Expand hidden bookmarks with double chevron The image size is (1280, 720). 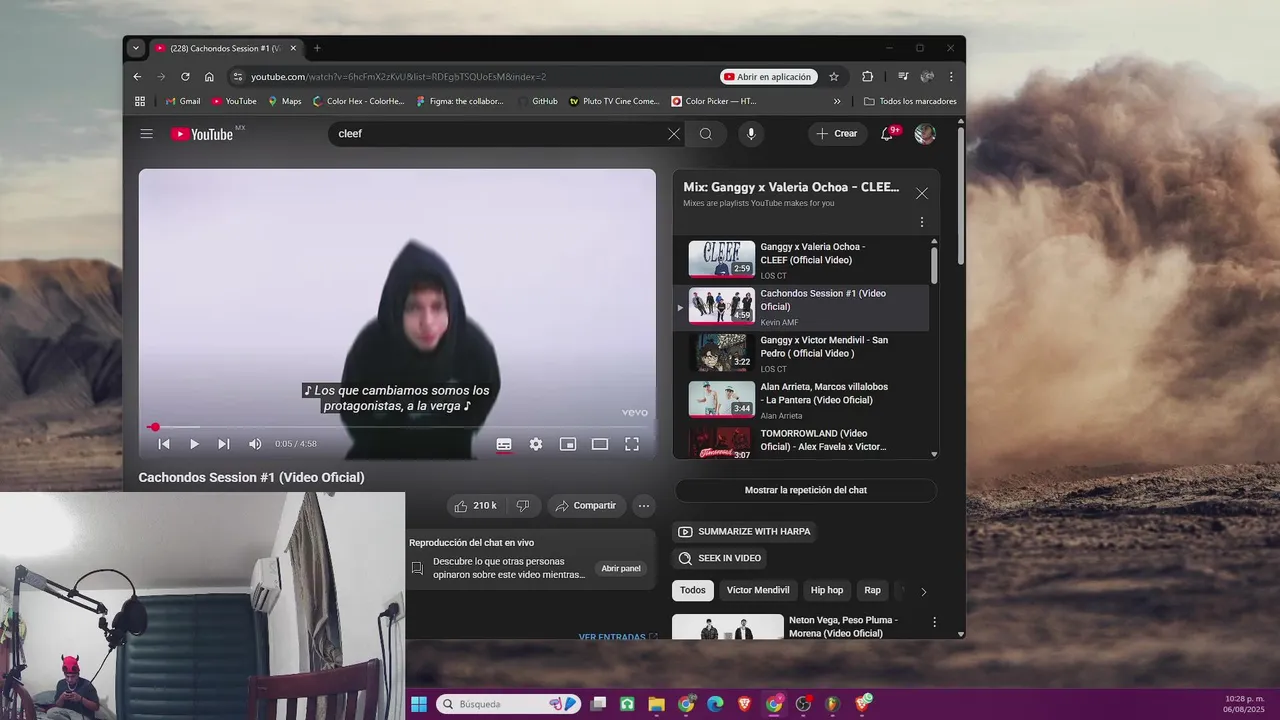(837, 101)
